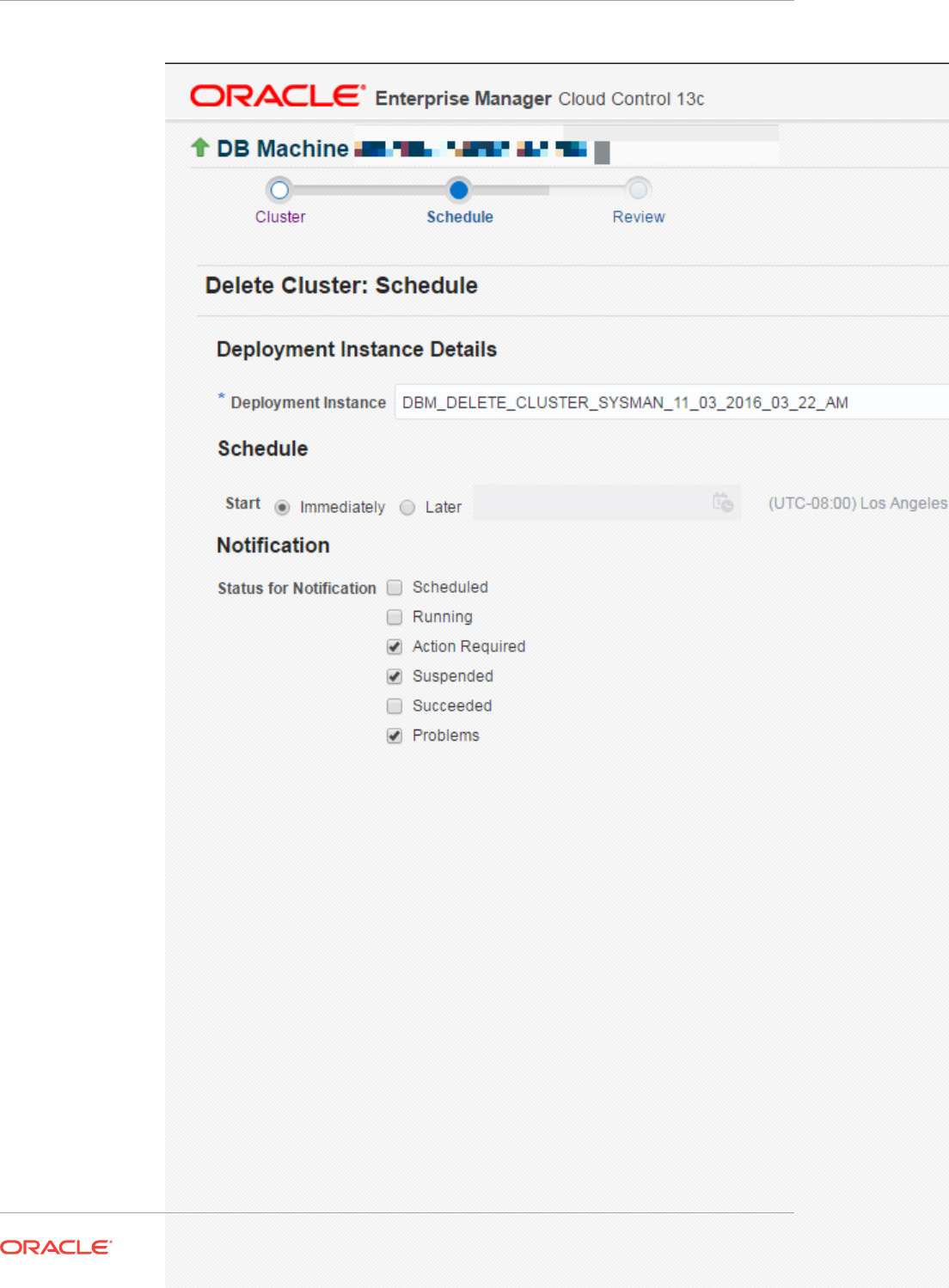Uncheck the Suspended notification
Viewport: 949px width, 1288px height.
point(395,676)
